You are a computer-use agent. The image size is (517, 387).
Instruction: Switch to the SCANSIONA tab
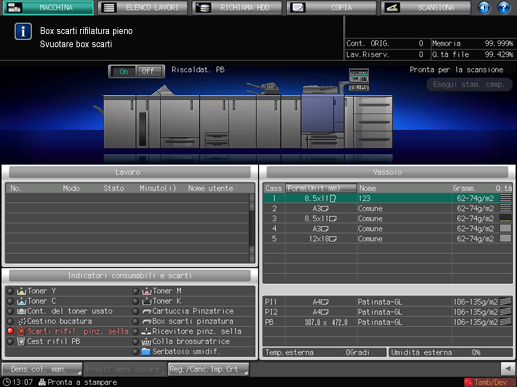point(426,8)
